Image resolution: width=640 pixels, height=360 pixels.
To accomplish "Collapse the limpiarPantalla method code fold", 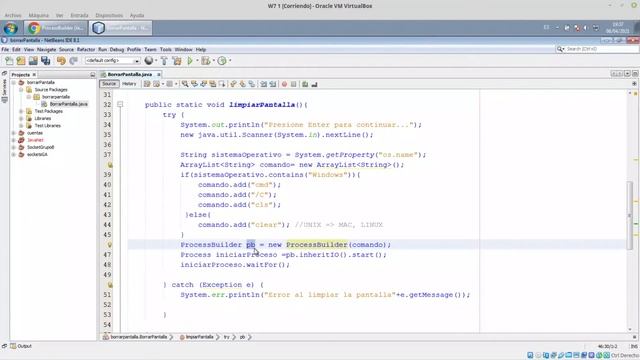I will (120, 104).
